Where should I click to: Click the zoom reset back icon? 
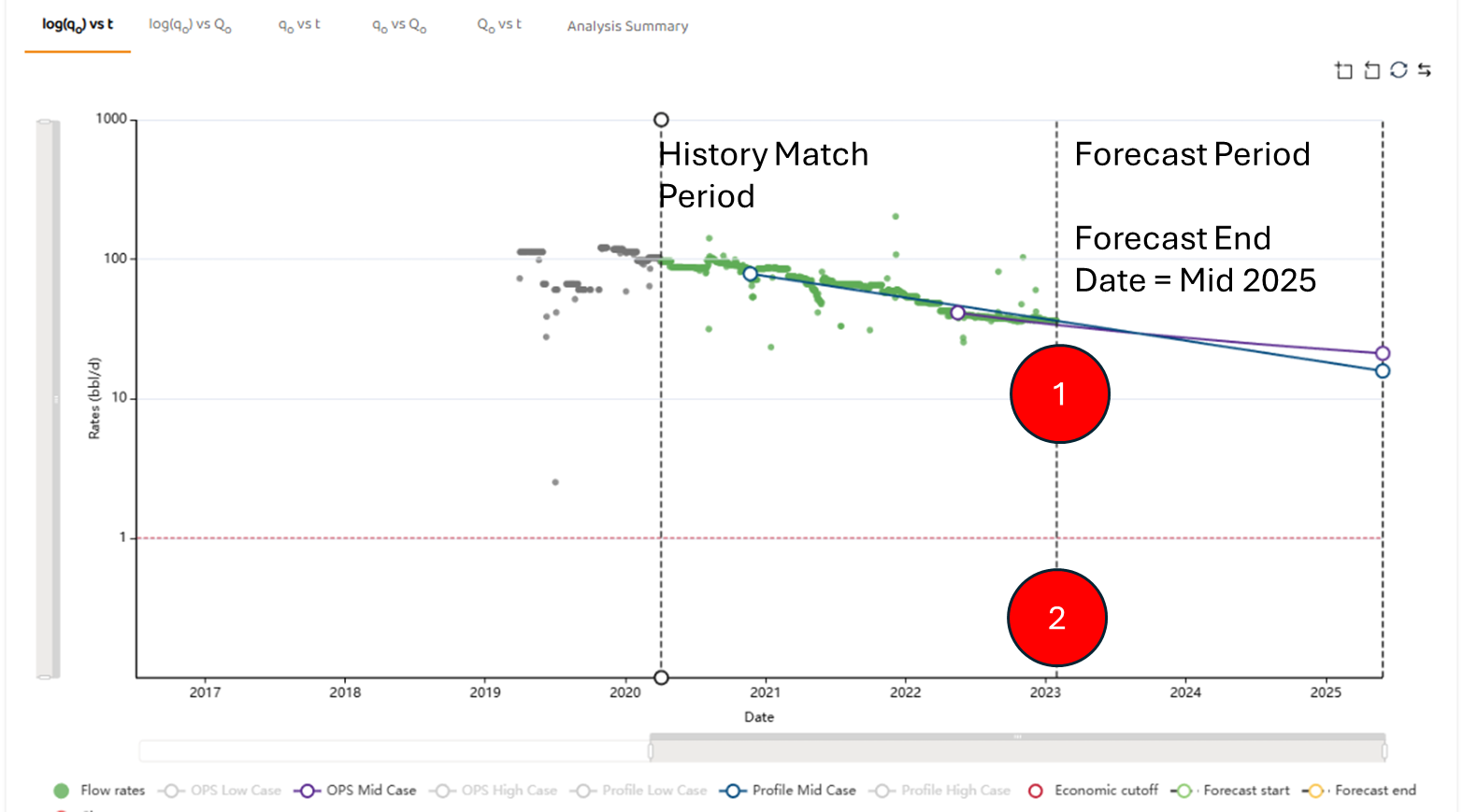click(x=1371, y=70)
